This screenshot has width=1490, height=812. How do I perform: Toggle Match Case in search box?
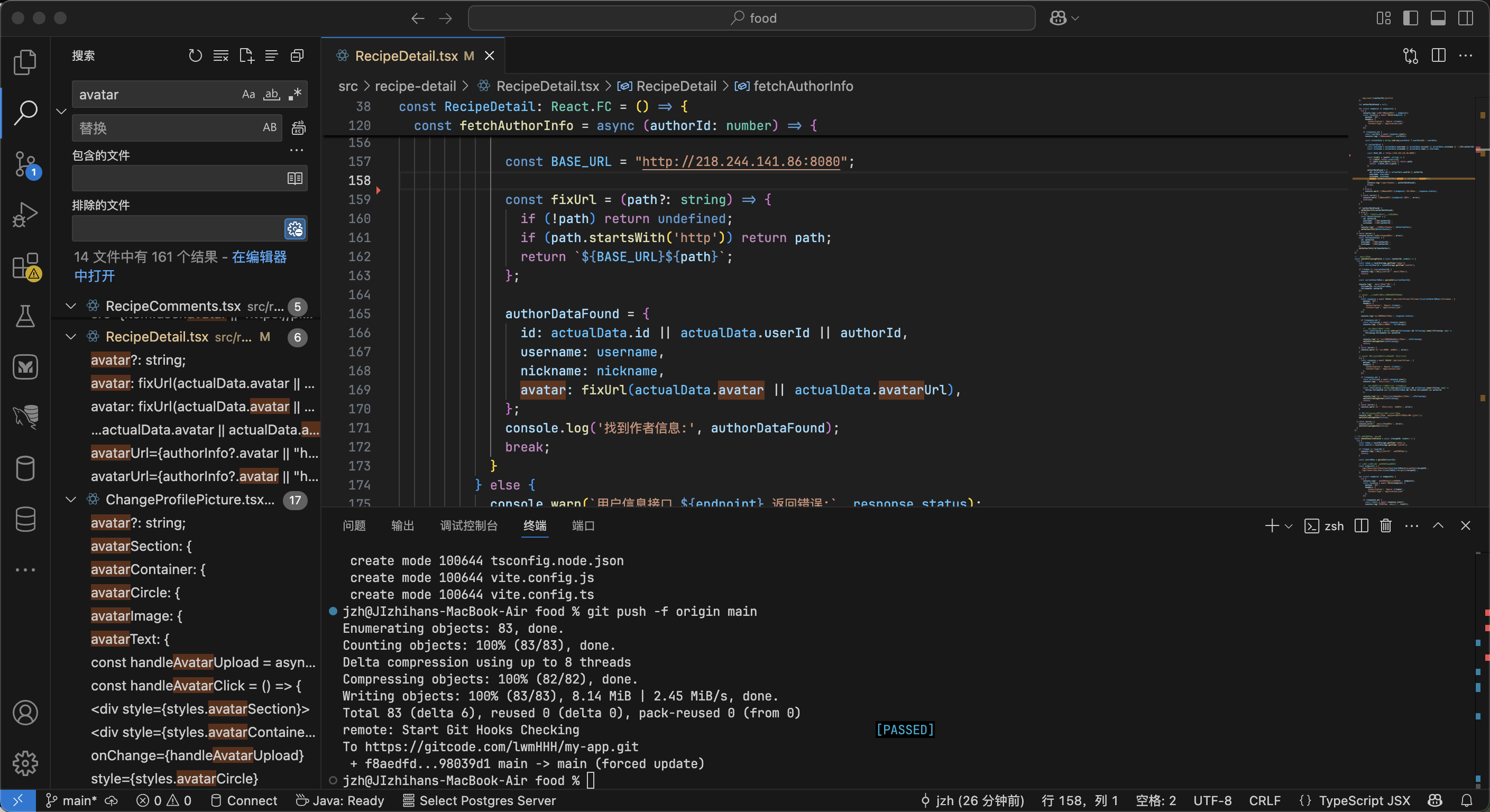tap(248, 94)
